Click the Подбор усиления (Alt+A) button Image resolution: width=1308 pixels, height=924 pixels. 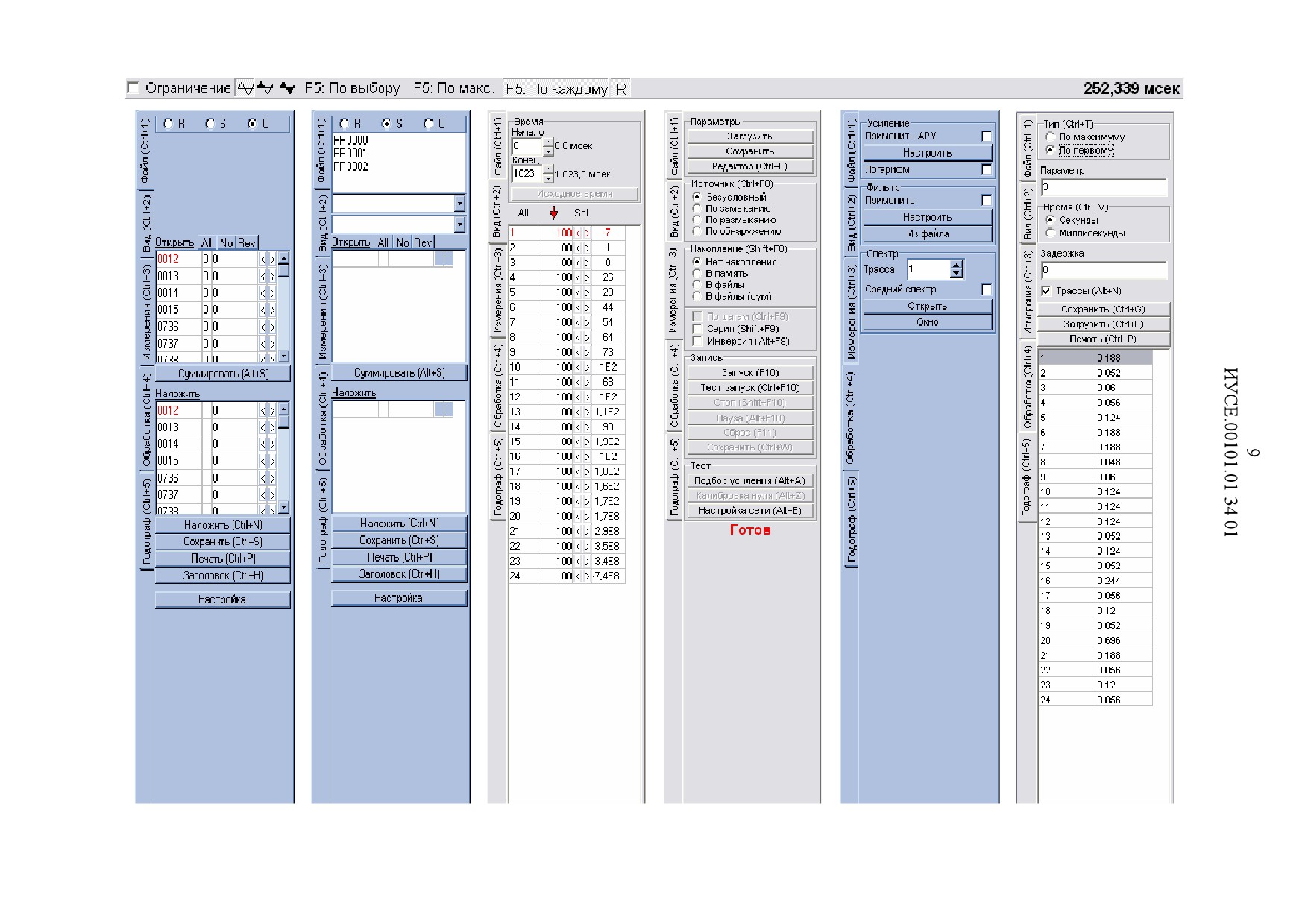coord(749,481)
